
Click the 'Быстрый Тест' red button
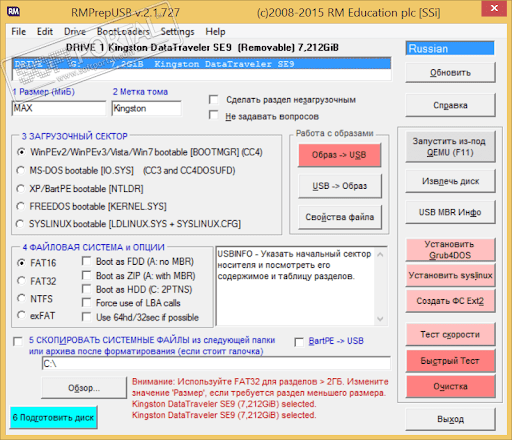pyautogui.click(x=450, y=361)
